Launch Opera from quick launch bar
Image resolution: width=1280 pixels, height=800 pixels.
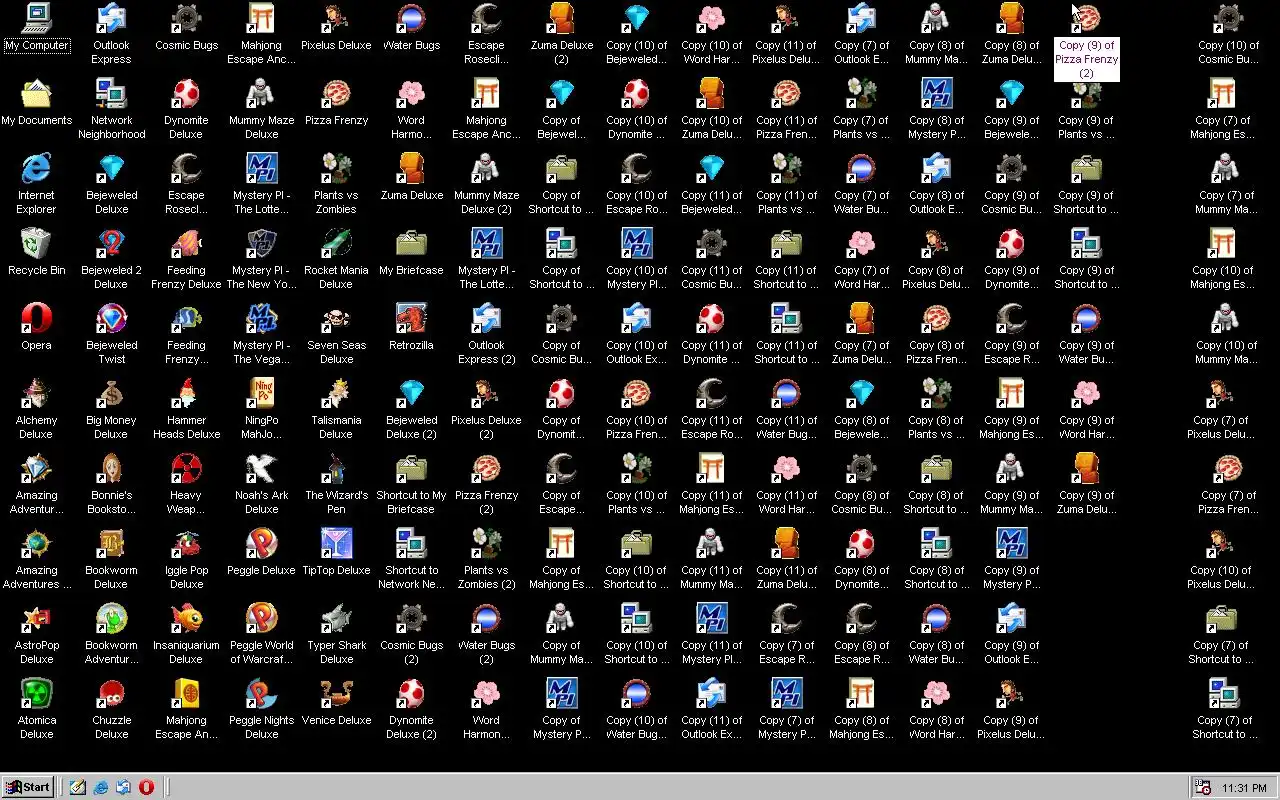pos(147,787)
